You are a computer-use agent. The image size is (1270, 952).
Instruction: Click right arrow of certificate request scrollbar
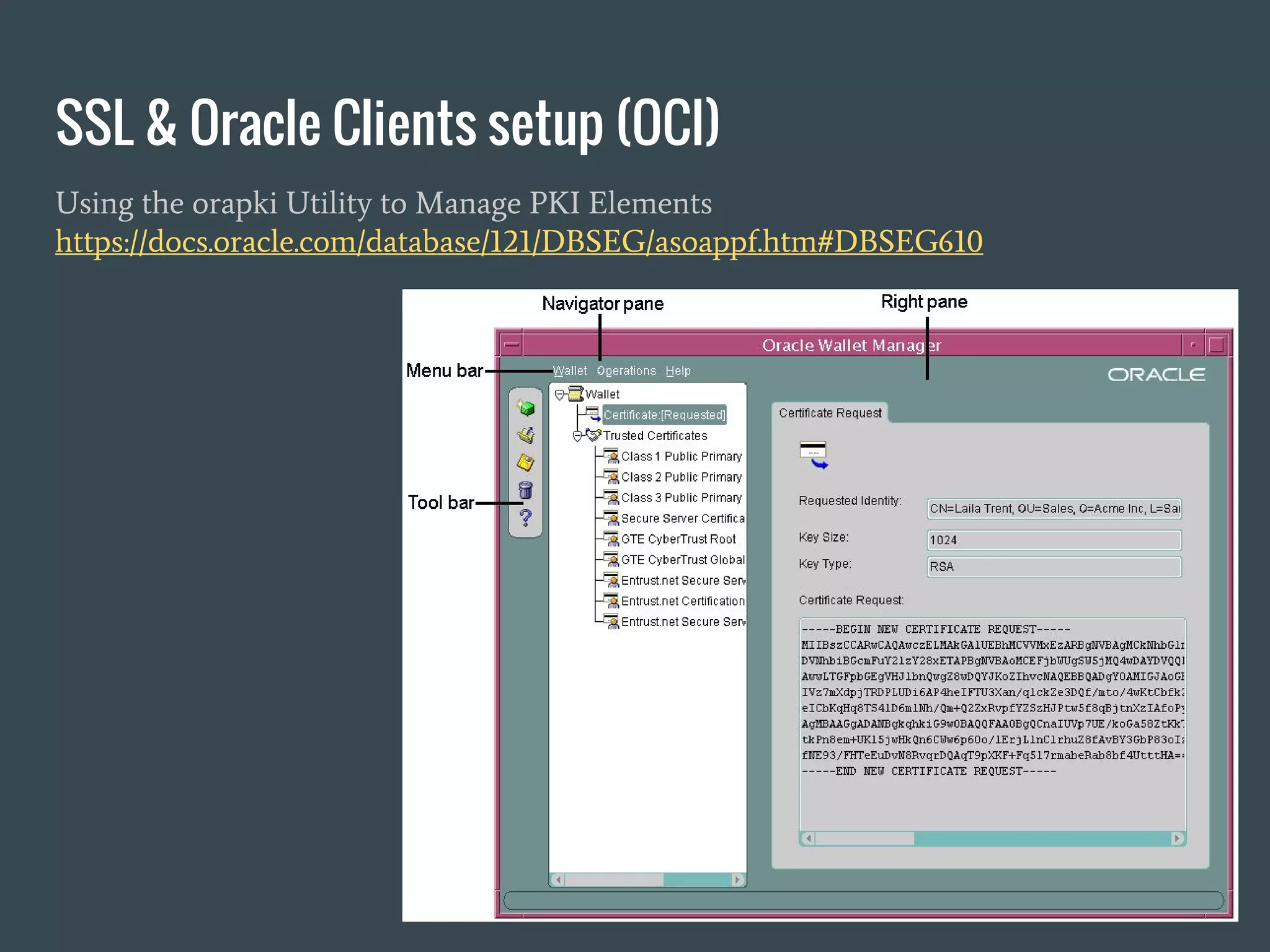pyautogui.click(x=1178, y=839)
